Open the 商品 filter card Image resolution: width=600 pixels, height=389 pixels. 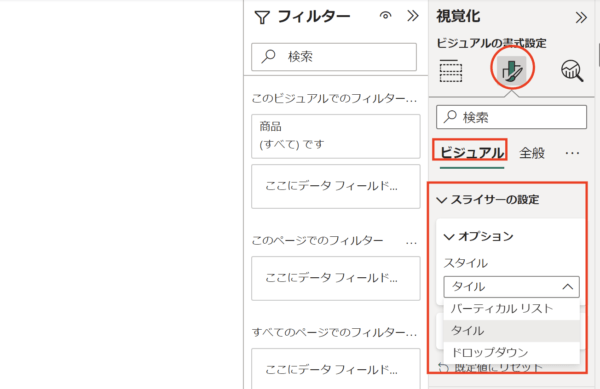click(x=336, y=136)
